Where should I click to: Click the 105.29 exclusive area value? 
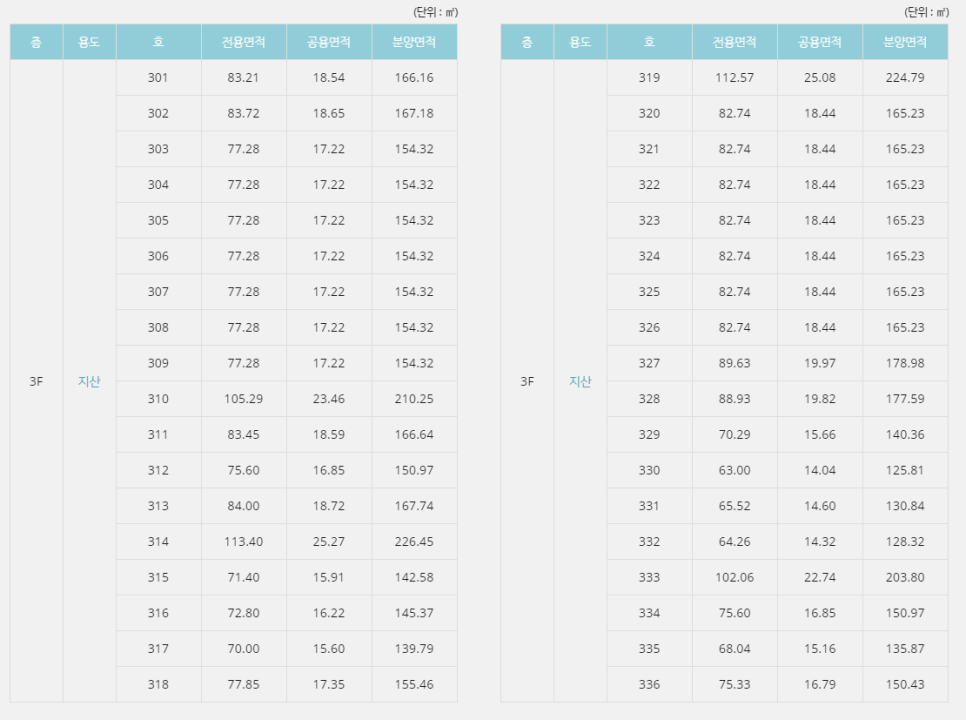tap(243, 399)
